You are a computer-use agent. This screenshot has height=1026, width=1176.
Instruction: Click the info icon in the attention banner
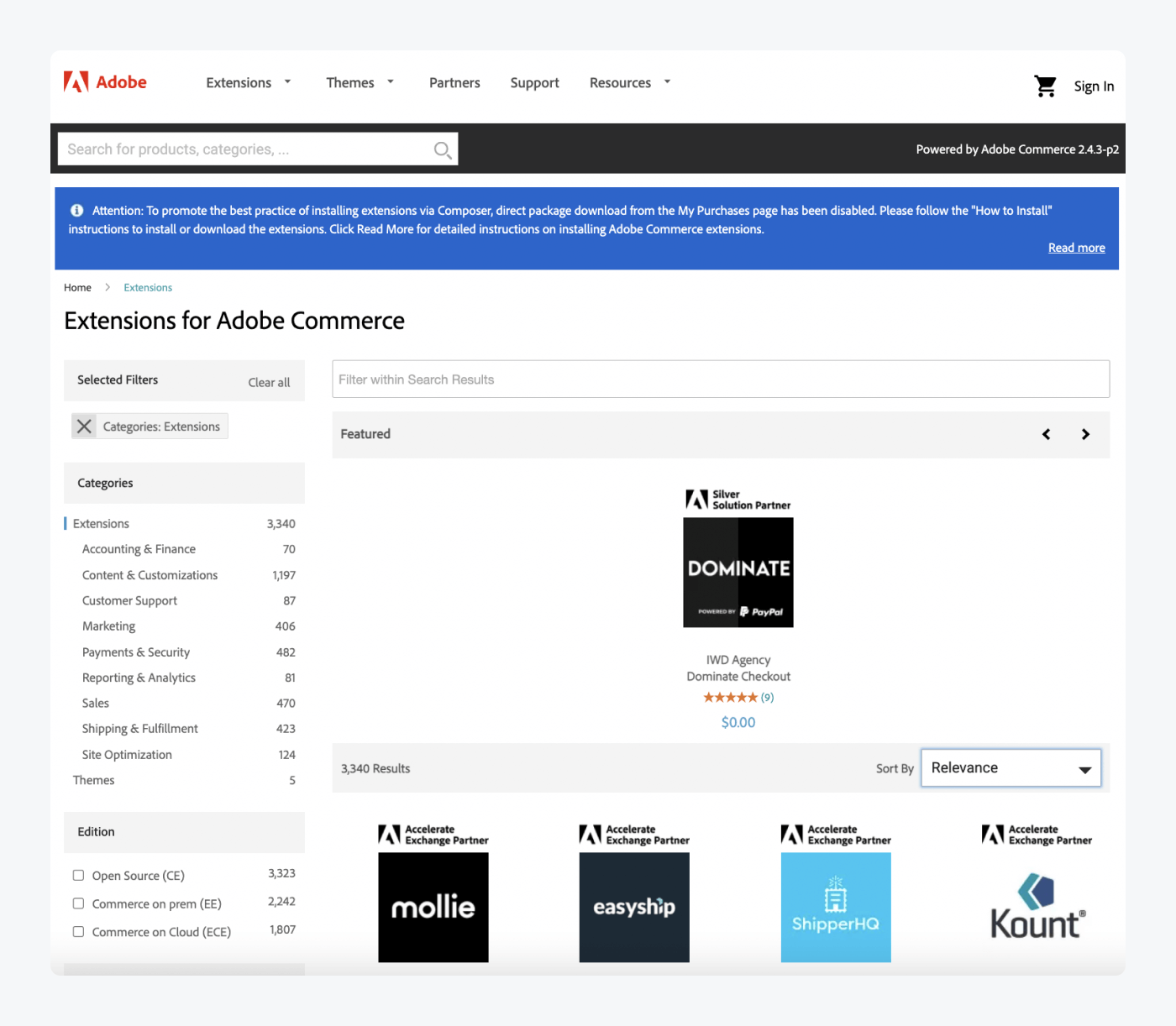(76, 210)
